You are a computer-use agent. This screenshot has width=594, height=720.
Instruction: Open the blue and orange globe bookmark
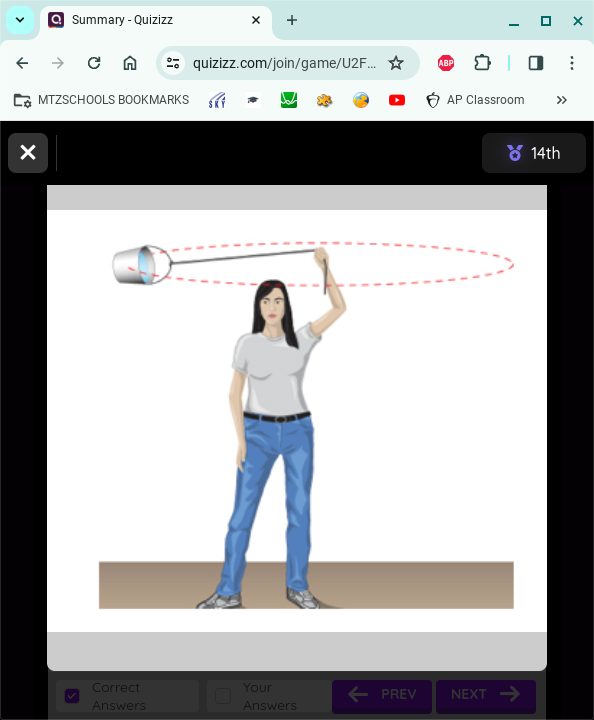(361, 100)
